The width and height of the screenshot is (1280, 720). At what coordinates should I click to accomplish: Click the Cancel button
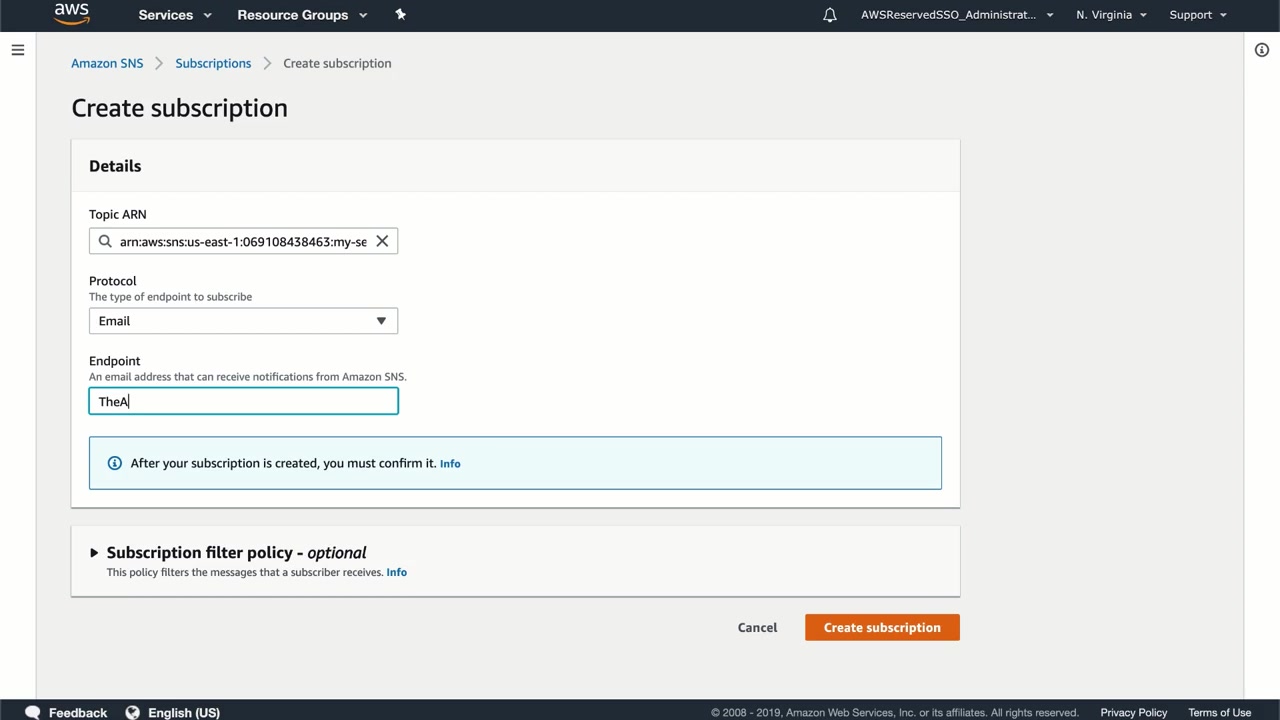click(757, 627)
